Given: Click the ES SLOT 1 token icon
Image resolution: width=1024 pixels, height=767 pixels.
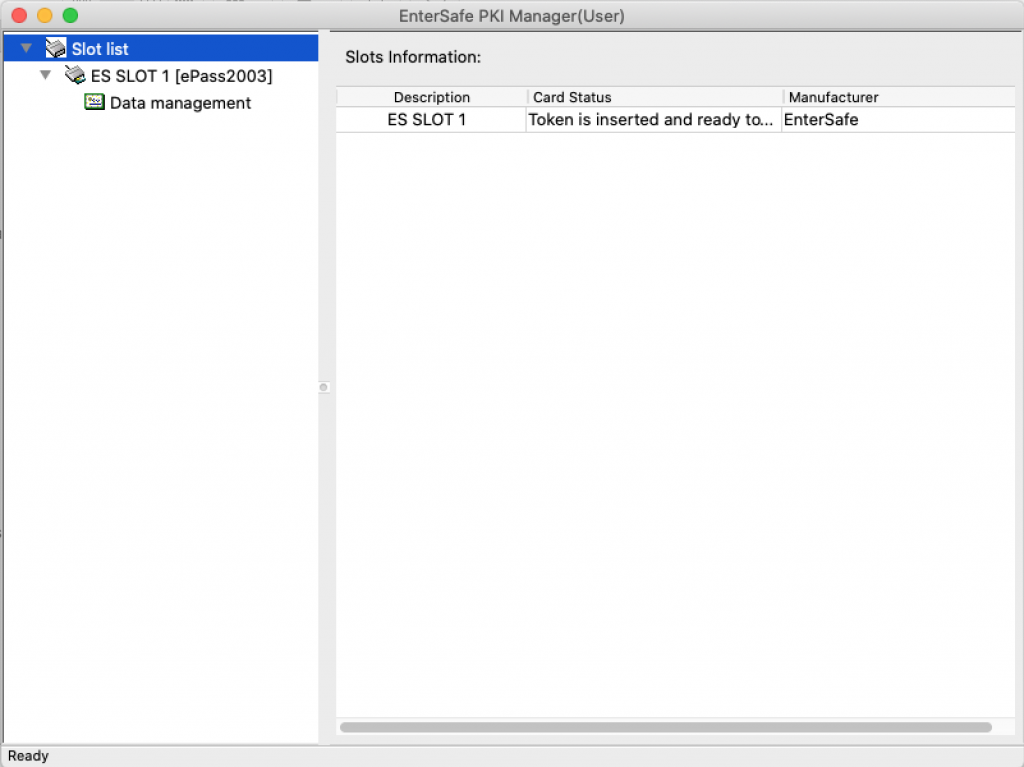Looking at the screenshot, I should click(x=75, y=75).
